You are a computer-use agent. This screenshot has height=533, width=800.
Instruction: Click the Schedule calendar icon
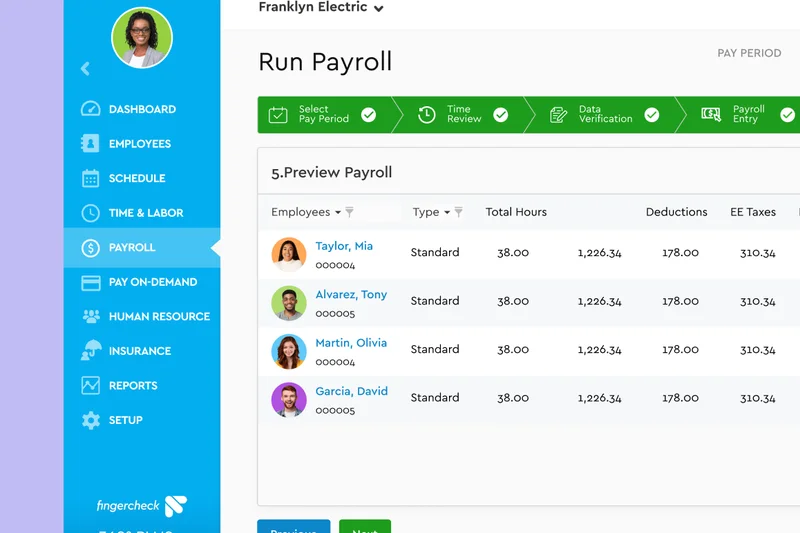click(91, 178)
